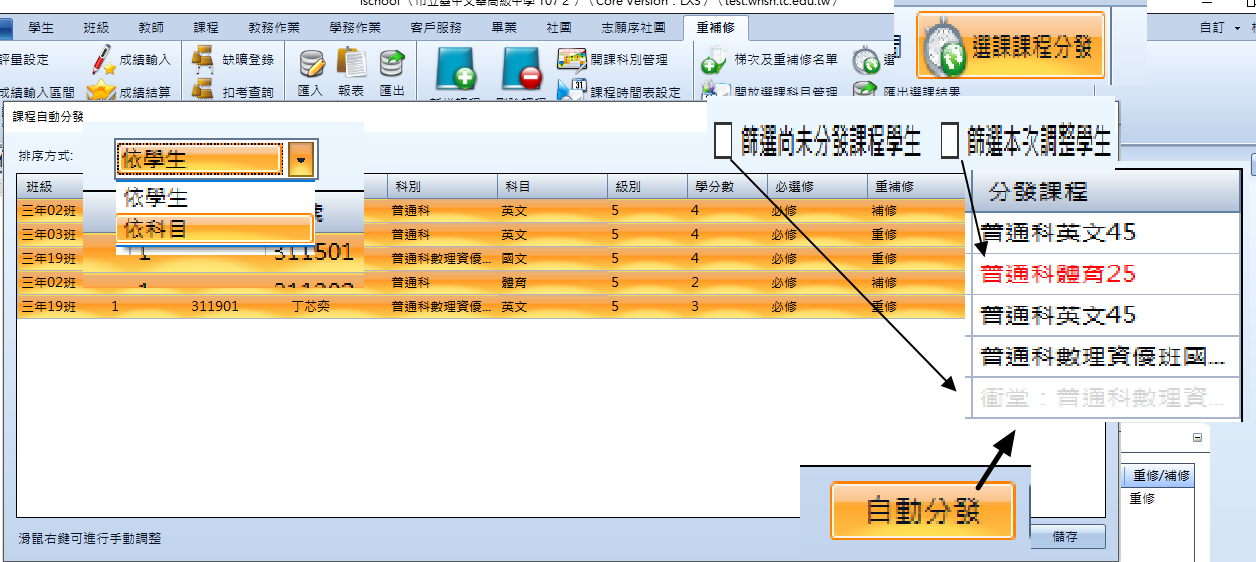Image resolution: width=1256 pixels, height=562 pixels.
Task: Open 扣考查詢 from the ribbon
Action: (x=232, y=92)
